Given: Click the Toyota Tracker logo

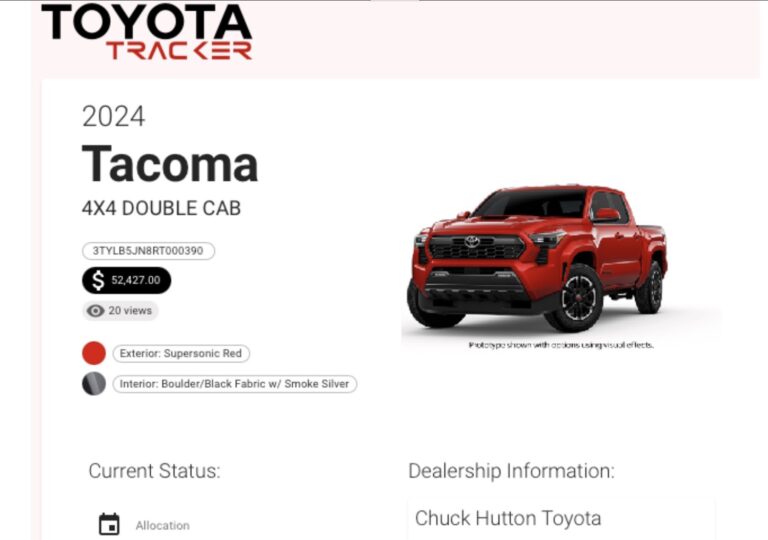Looking at the screenshot, I should (x=146, y=32).
